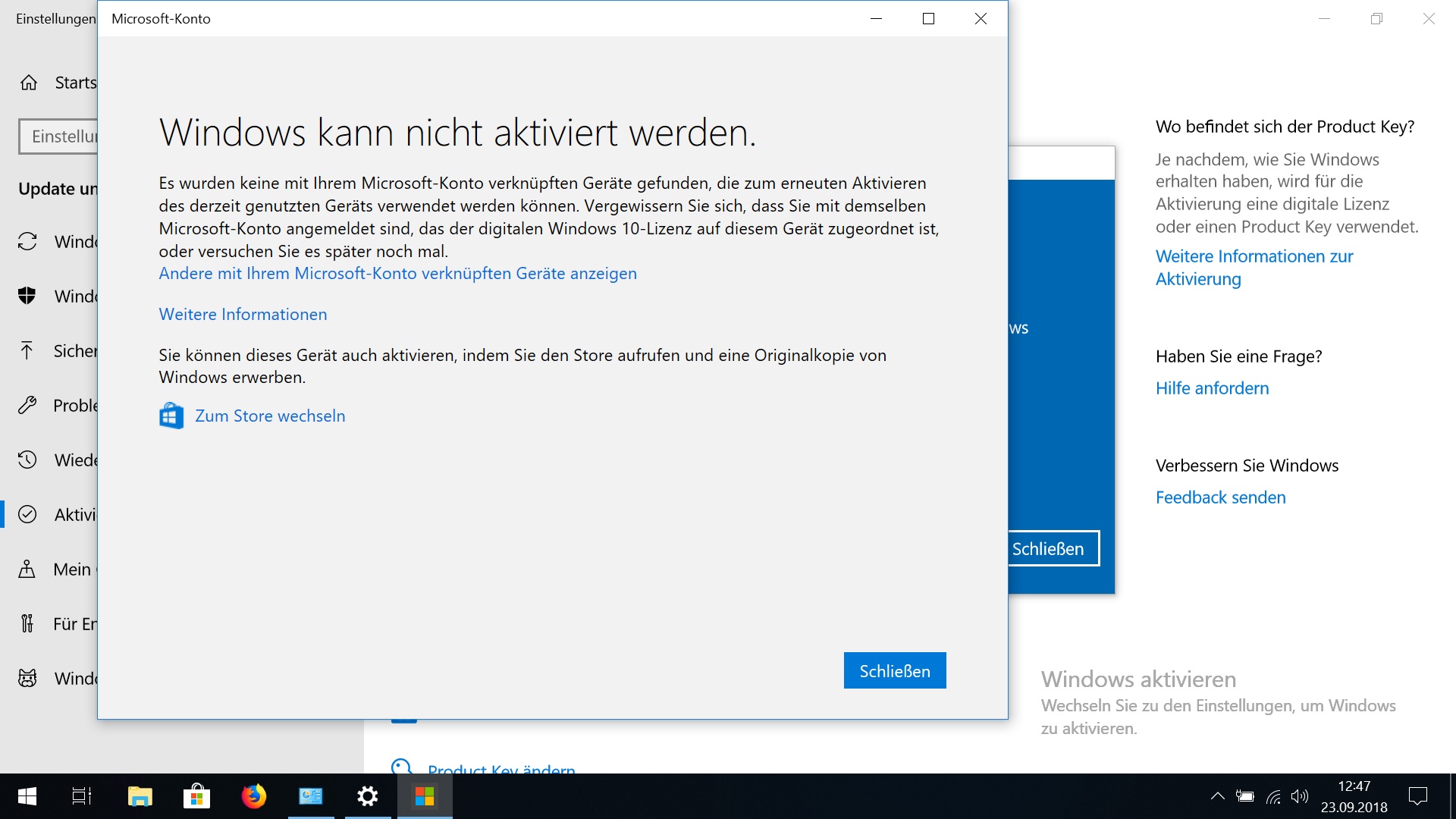Maximize the Microsoft-Konto dialog window
Screen dimensions: 1456x819
[x=928, y=18]
